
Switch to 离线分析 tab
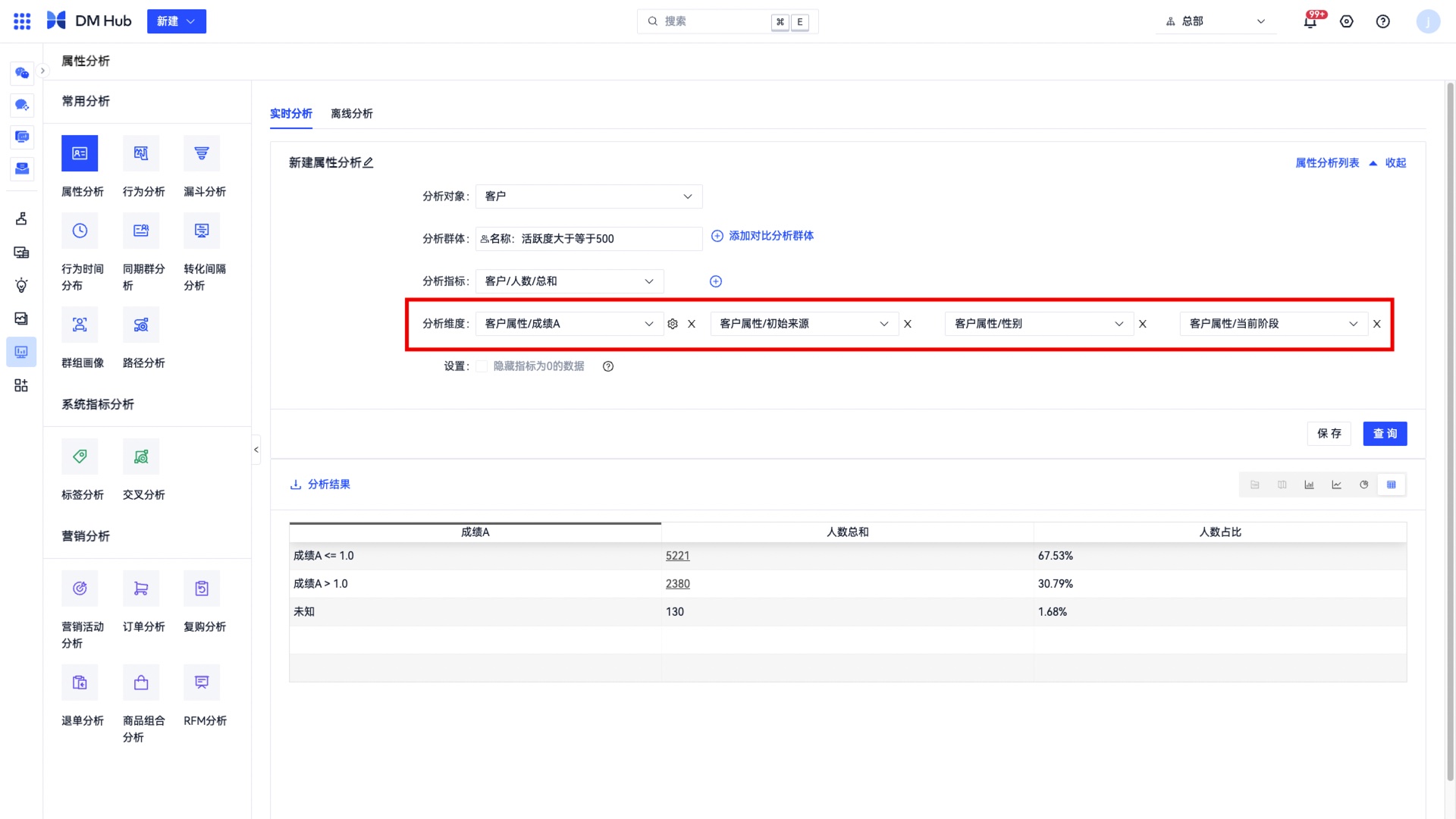352,114
